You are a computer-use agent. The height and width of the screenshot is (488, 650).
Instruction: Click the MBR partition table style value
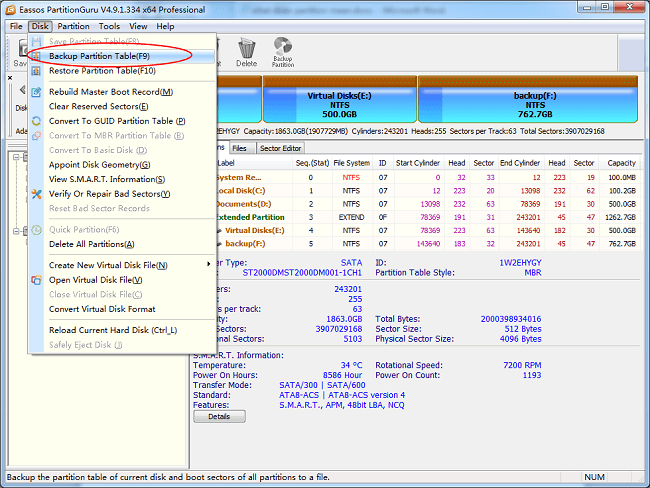tap(533, 273)
